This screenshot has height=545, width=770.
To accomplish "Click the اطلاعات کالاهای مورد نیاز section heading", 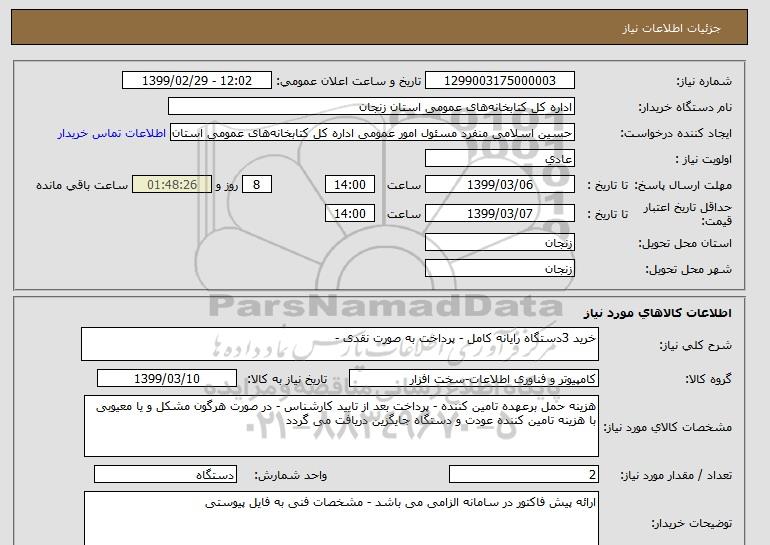I will [x=657, y=313].
